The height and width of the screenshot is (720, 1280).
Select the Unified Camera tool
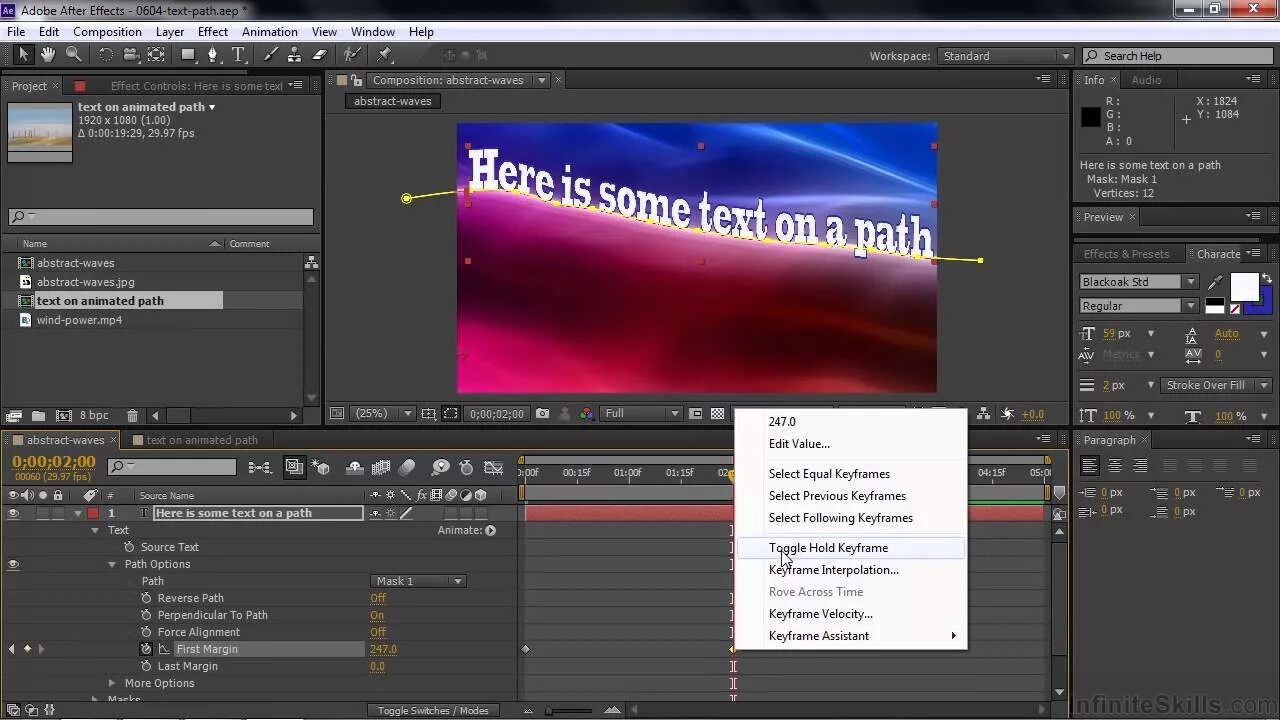pyautogui.click(x=131, y=55)
